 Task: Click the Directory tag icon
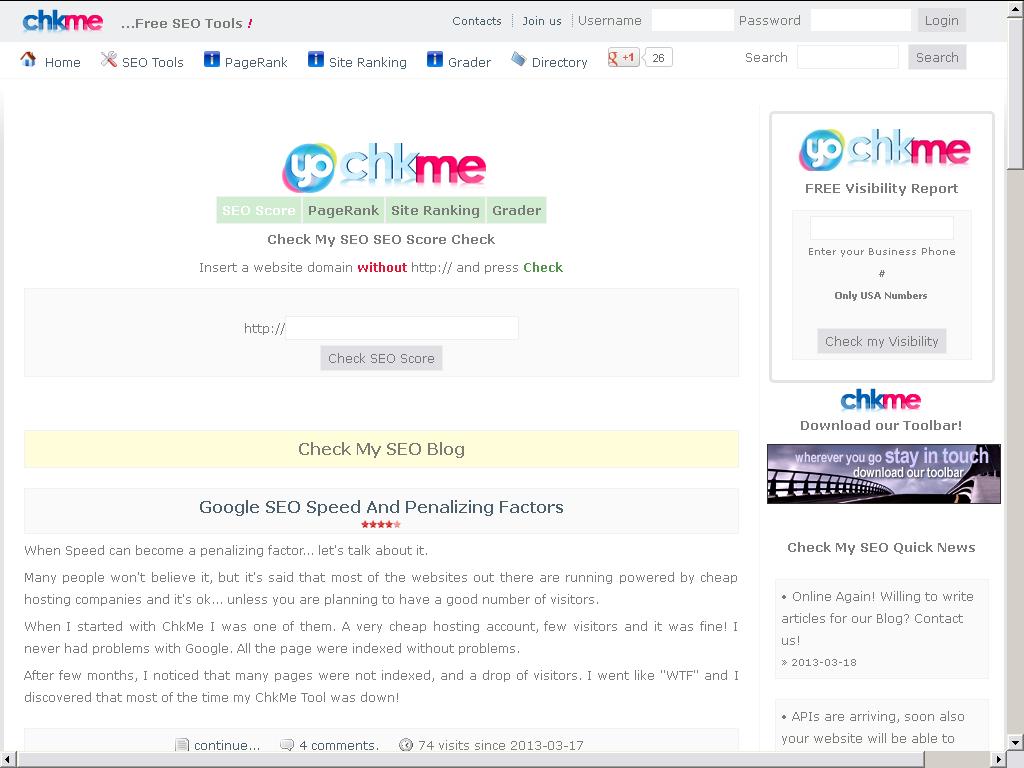519,59
